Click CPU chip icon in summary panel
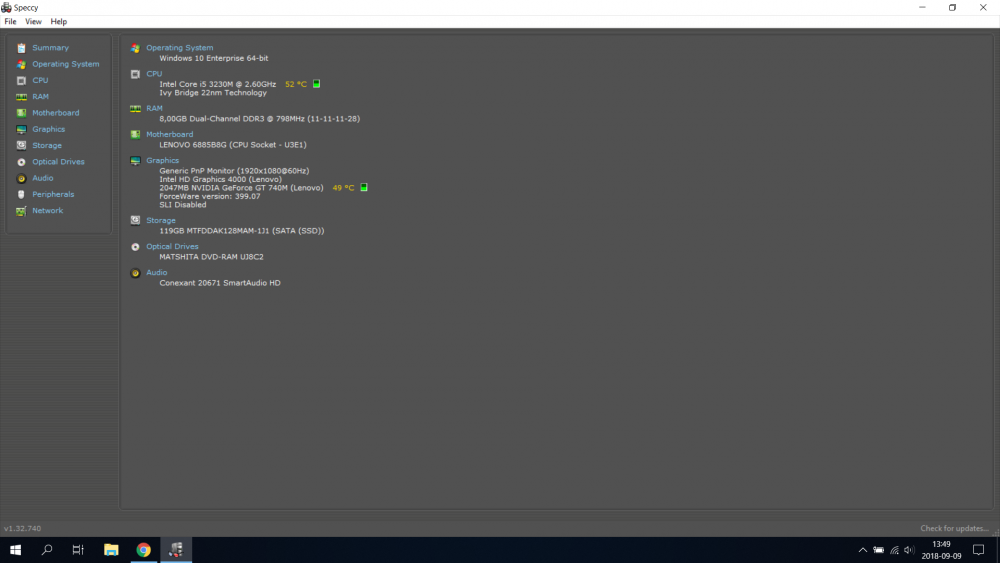 click(x=135, y=75)
